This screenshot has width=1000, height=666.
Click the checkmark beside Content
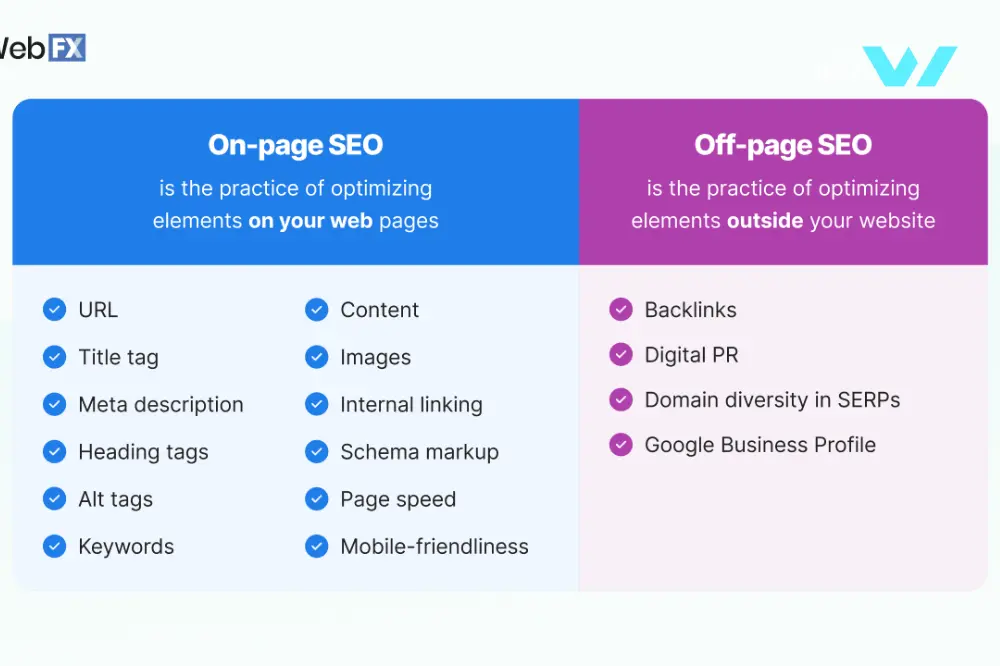click(x=316, y=309)
